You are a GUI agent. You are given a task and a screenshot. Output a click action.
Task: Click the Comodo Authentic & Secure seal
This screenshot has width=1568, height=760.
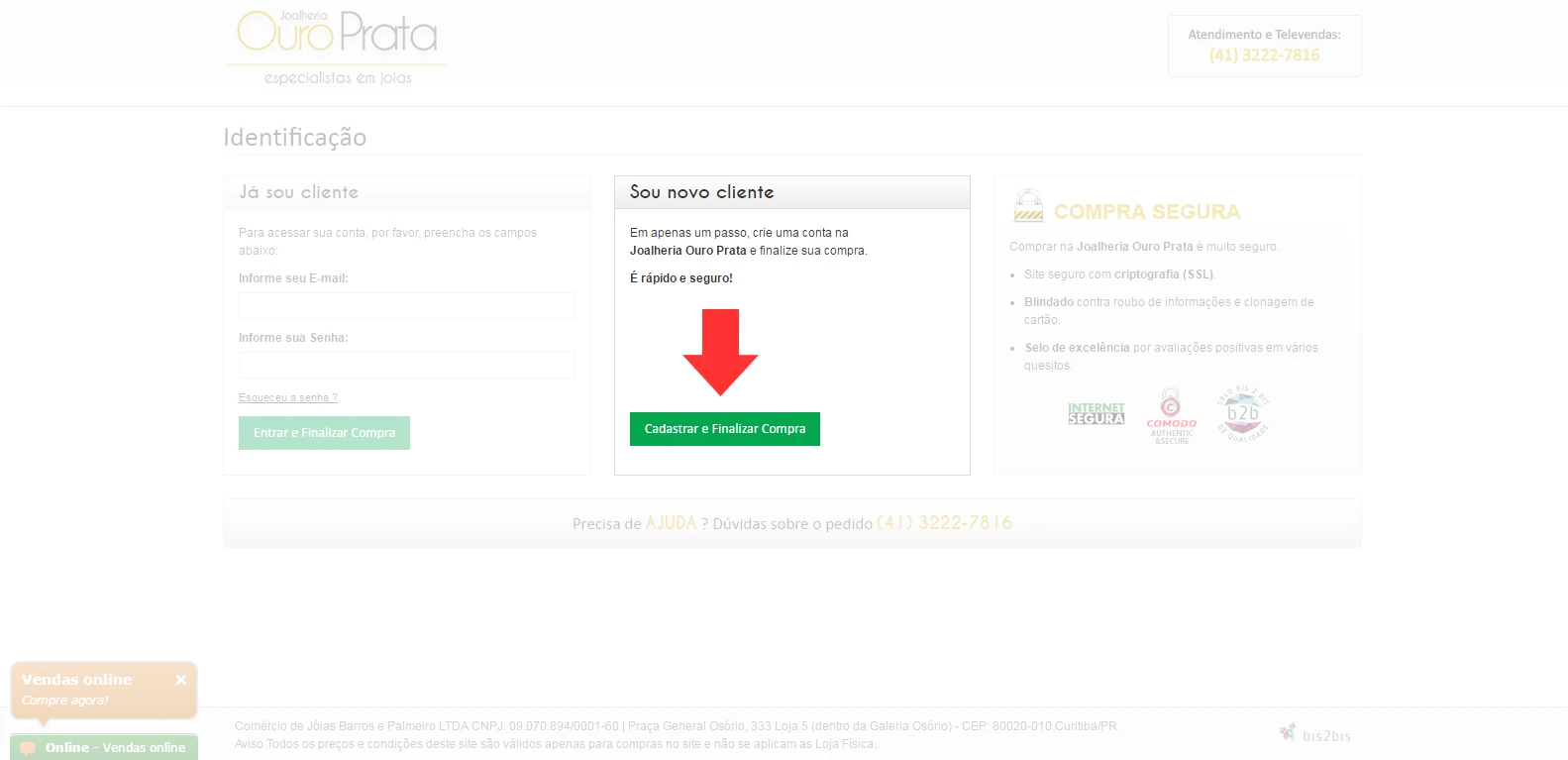pyautogui.click(x=1171, y=416)
